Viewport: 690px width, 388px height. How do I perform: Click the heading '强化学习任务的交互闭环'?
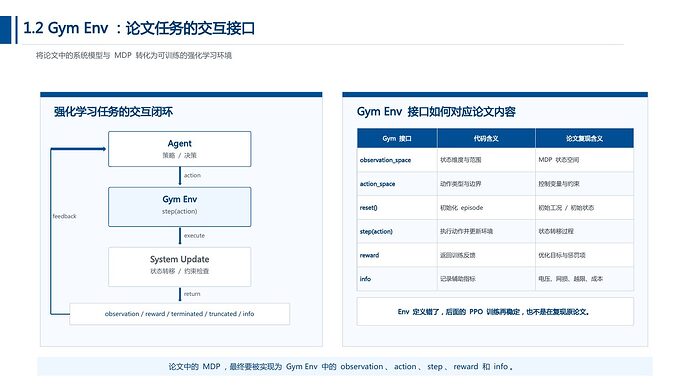114,112
